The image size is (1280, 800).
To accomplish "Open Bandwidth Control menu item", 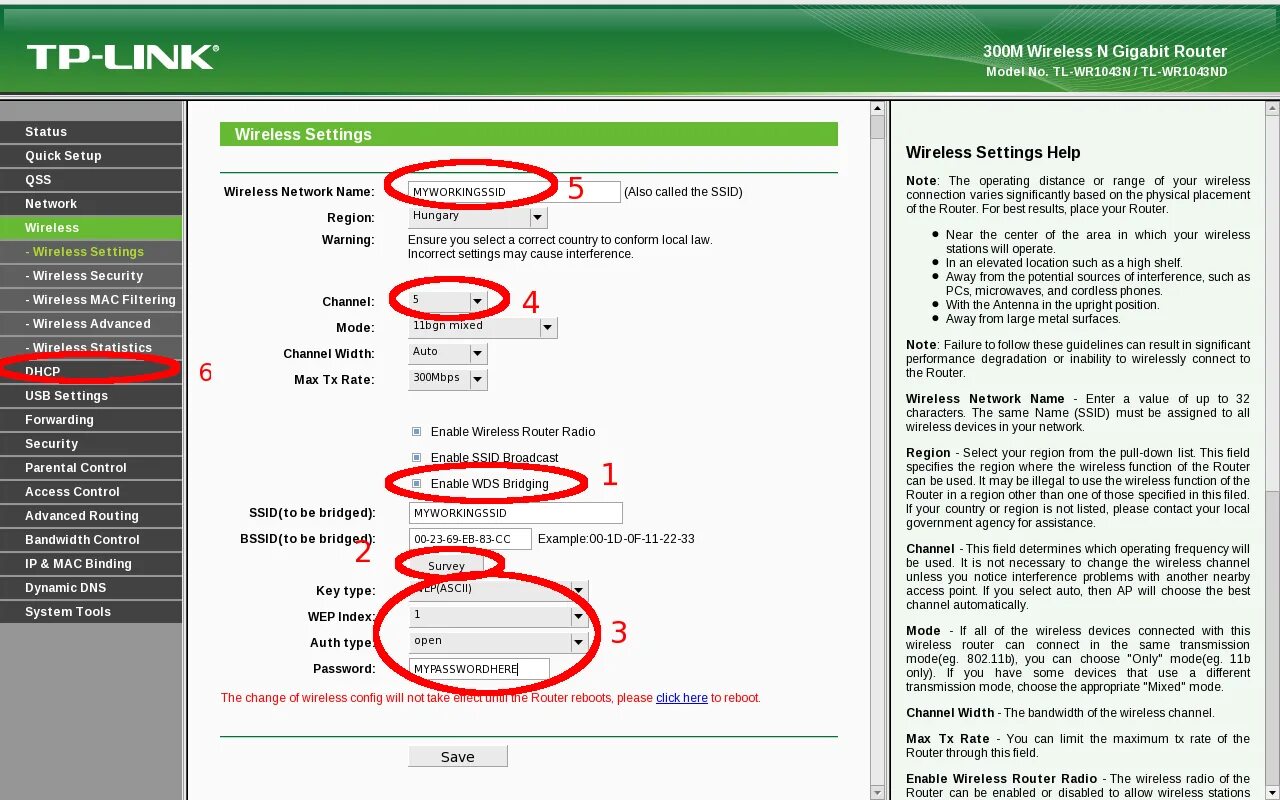I will pos(91,540).
